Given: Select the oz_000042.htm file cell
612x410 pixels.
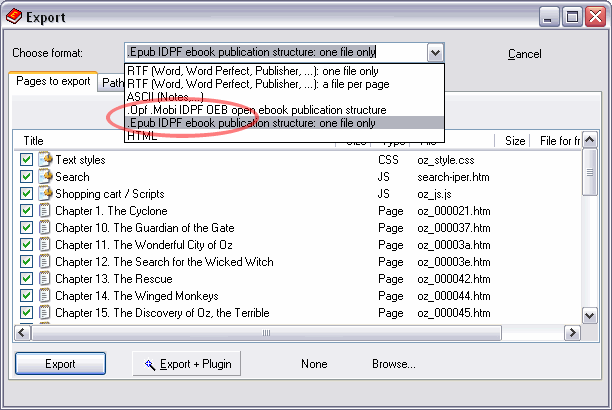Looking at the screenshot, I should (x=454, y=279).
